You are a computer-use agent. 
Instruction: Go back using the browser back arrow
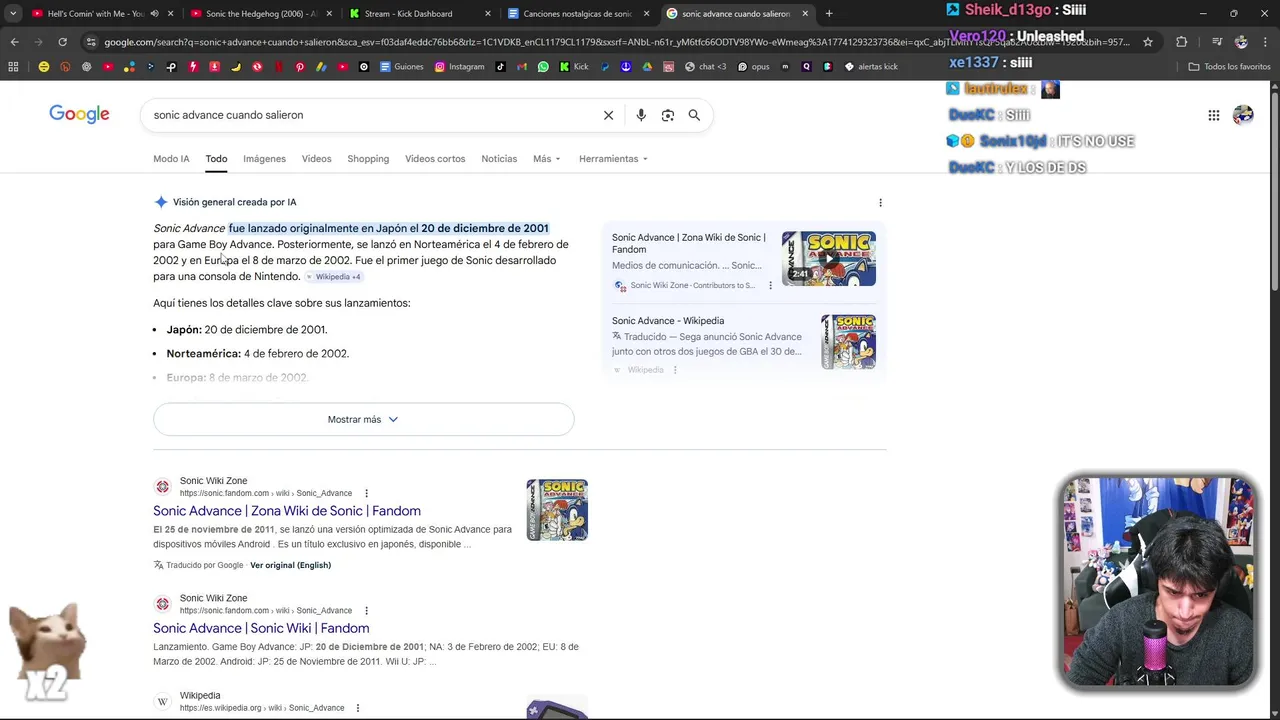14,42
